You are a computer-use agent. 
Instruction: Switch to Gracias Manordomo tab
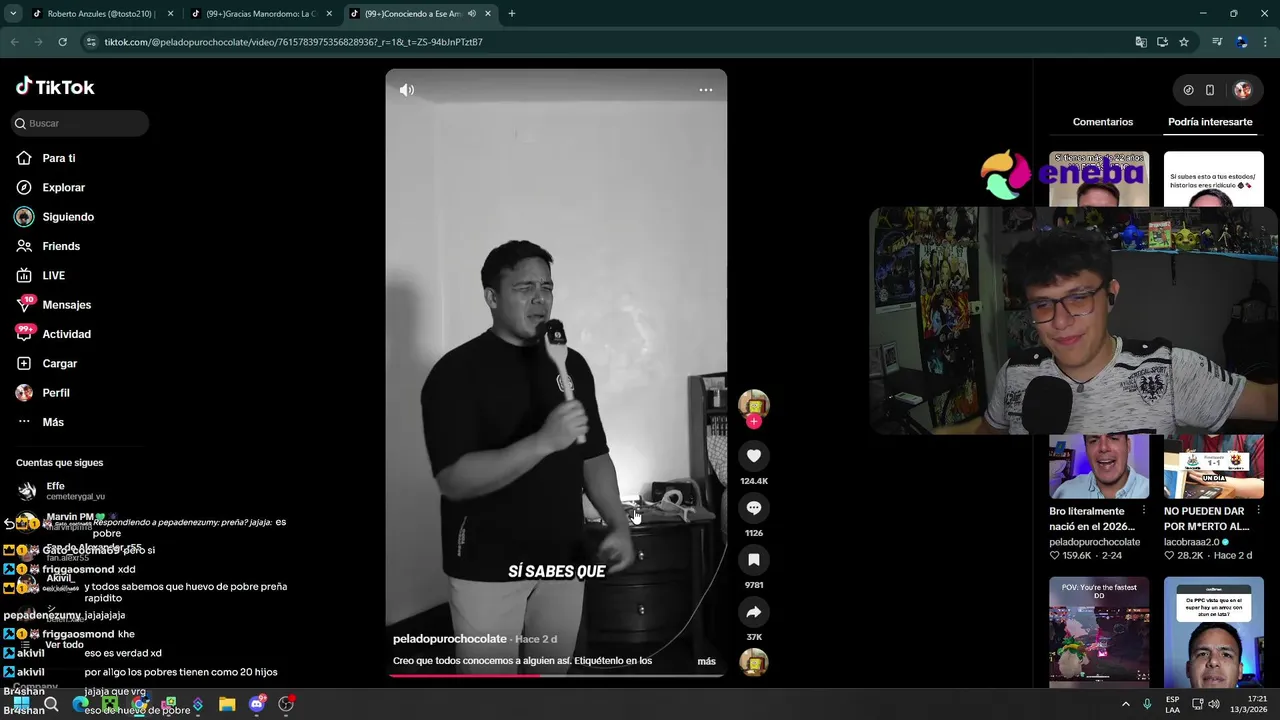260,14
